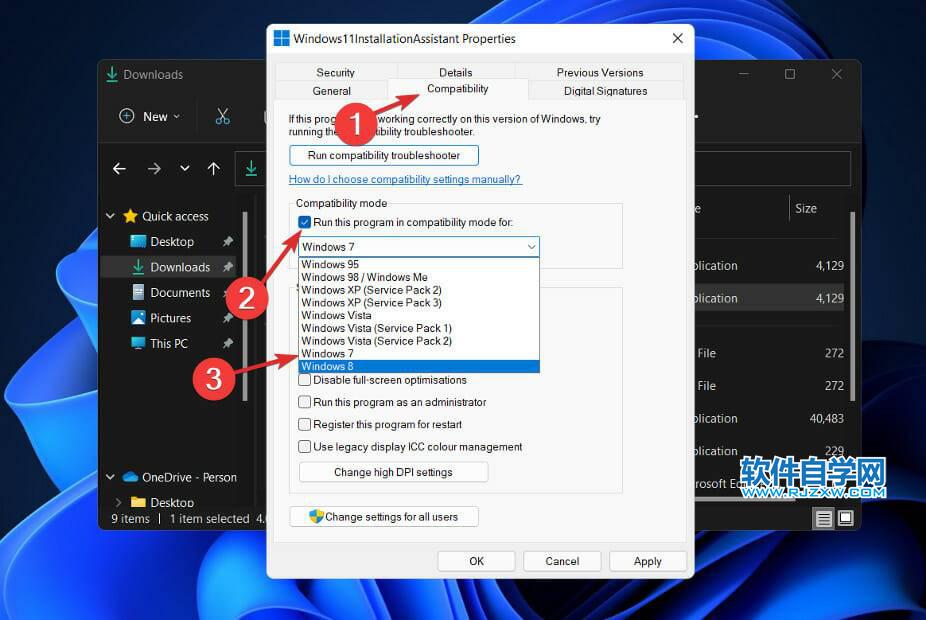Choose Windows XP (Service Pack 3)
The height and width of the screenshot is (620, 926).
419,302
